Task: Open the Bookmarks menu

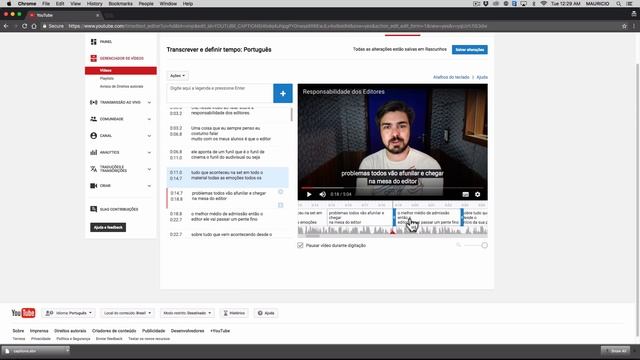Action: click(120, 4)
